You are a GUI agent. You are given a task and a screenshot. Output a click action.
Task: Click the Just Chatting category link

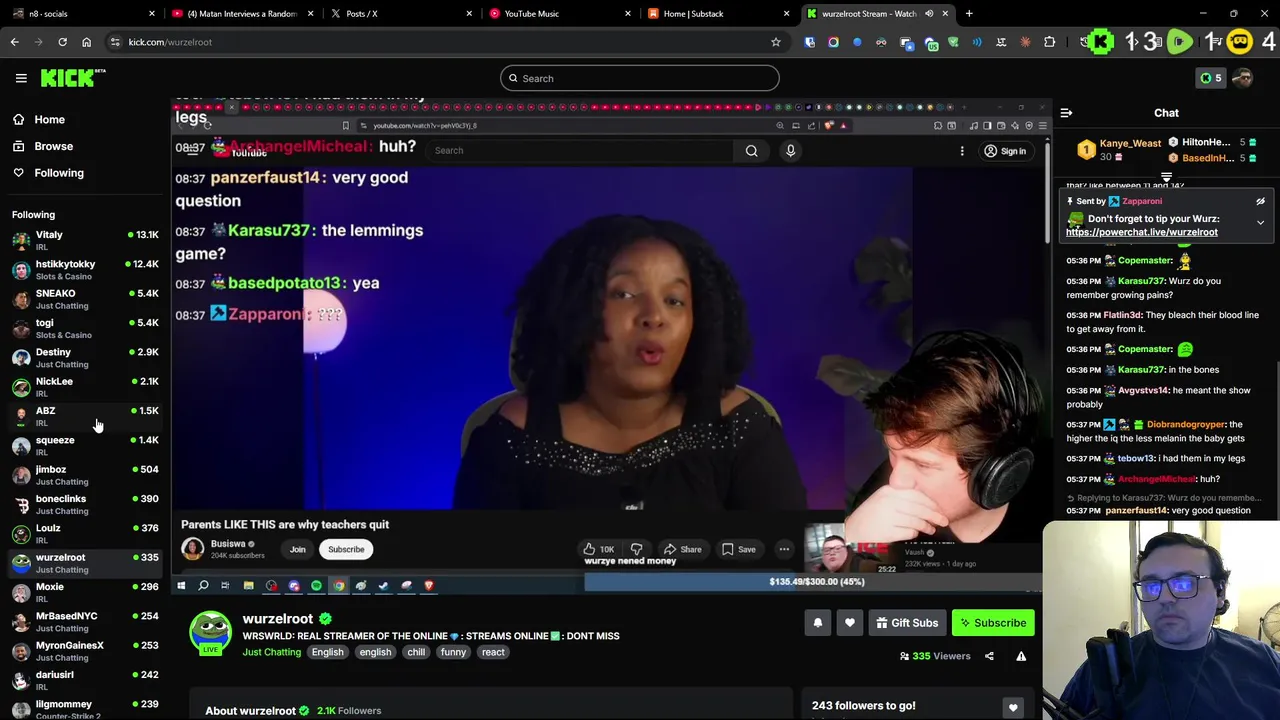[x=271, y=652]
